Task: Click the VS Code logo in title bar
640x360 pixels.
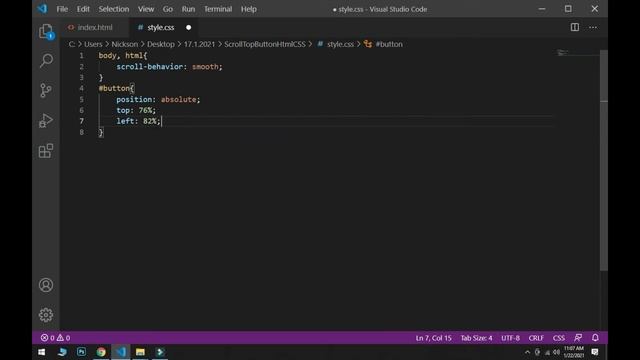Action: tap(42, 9)
